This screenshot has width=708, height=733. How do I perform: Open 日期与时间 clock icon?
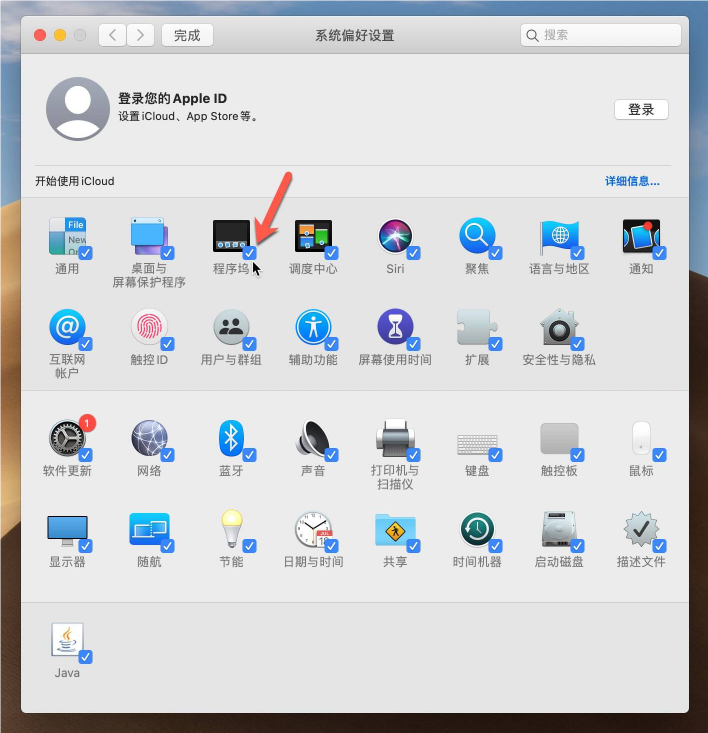(313, 529)
